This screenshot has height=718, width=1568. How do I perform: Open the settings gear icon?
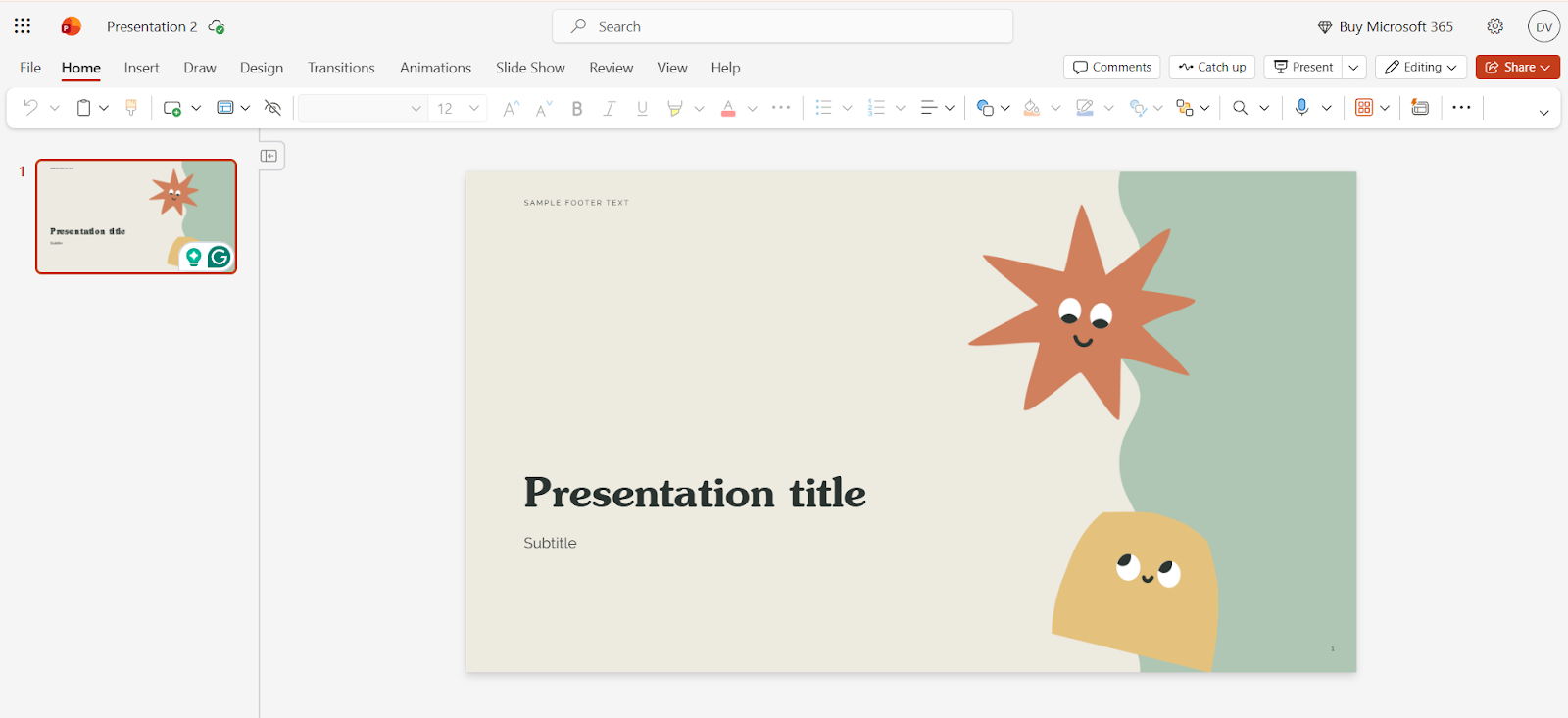tap(1495, 26)
